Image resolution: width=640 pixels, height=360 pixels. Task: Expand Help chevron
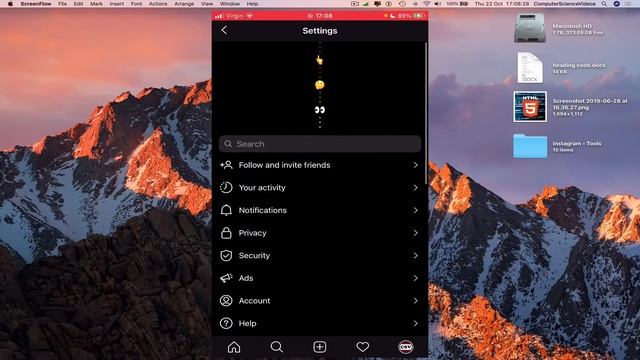[x=415, y=323]
